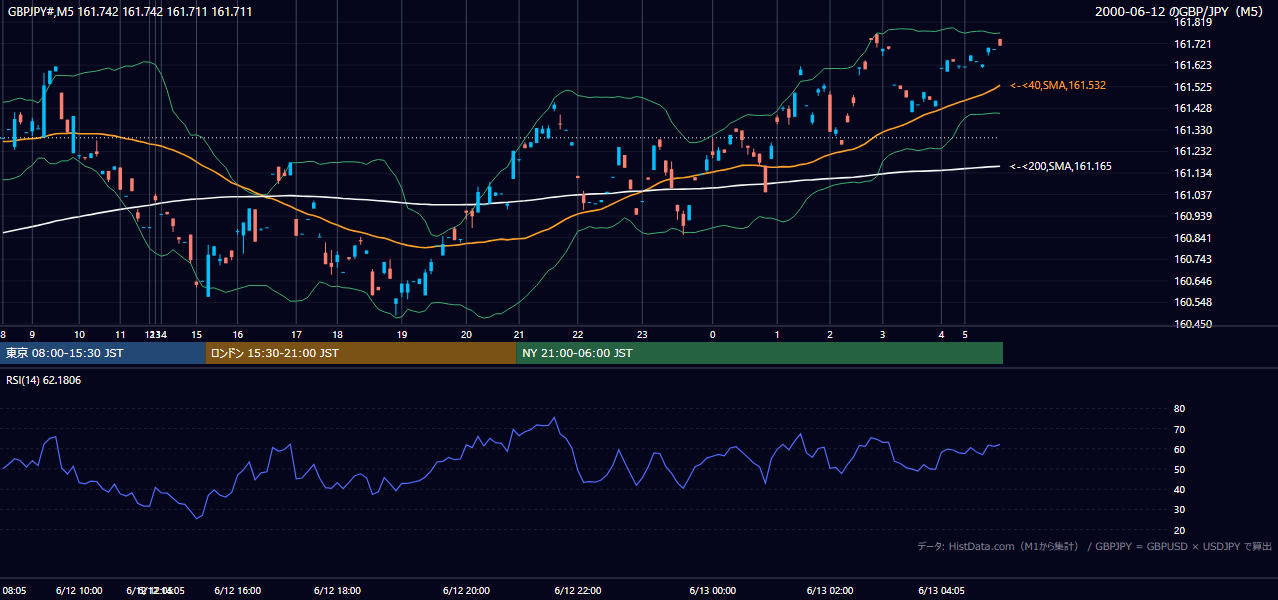
Task: Click hour marker 19 under the price chart
Action: pos(401,335)
